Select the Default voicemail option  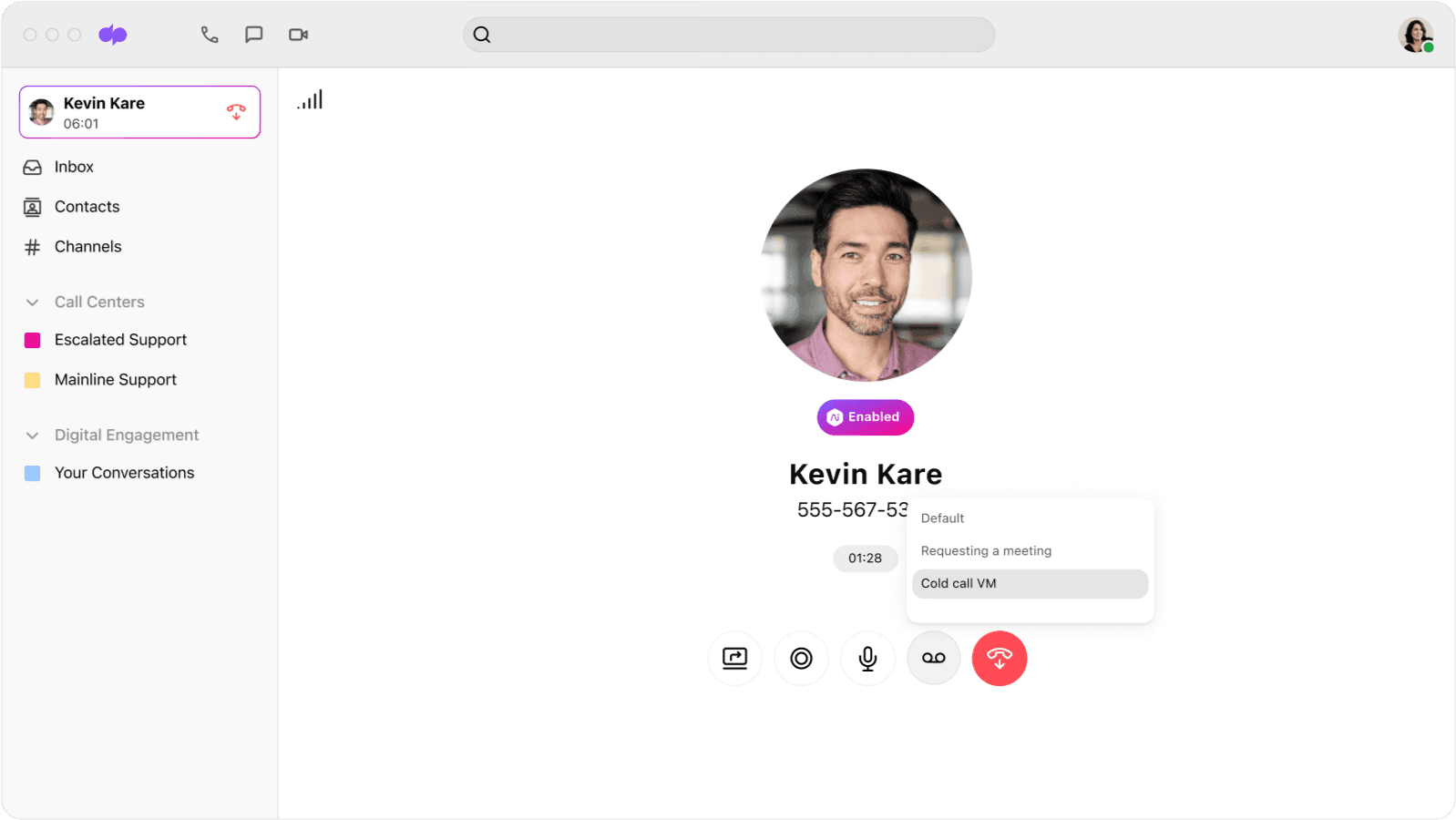tap(942, 518)
